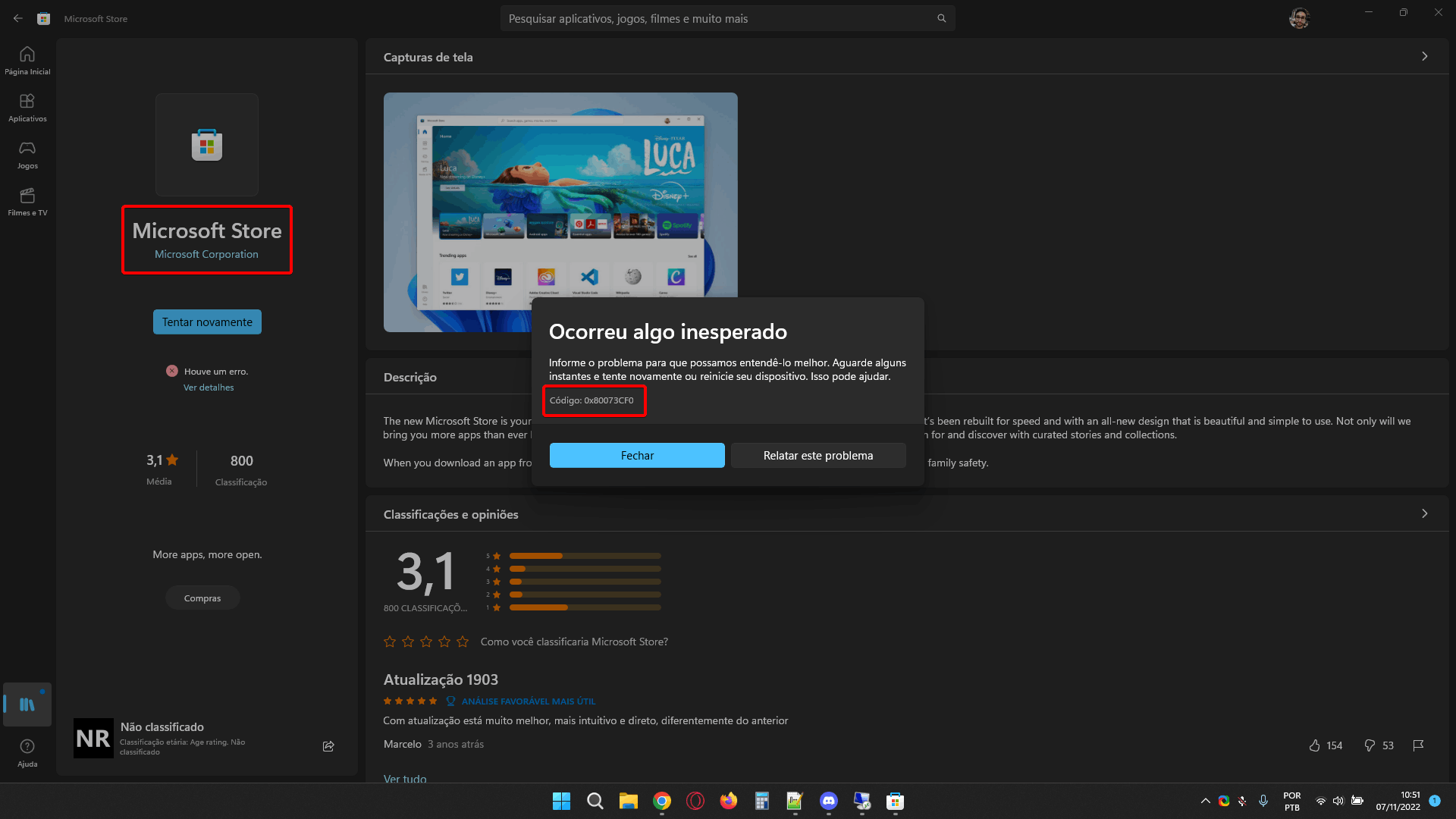
Task: Launch Firefox from taskbar
Action: point(729,801)
